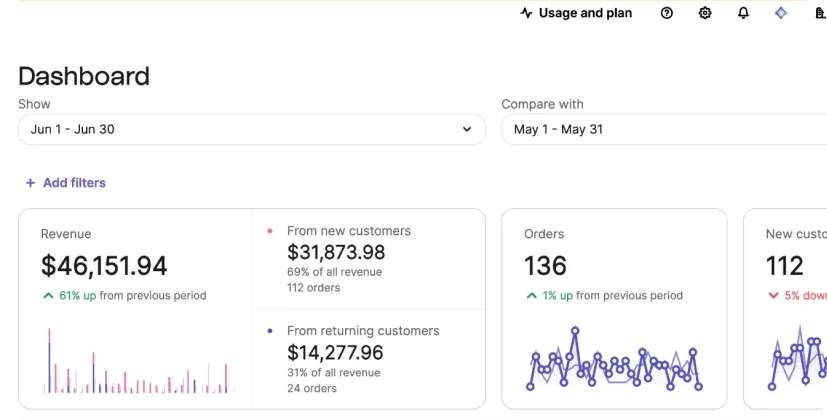Open the Jun 1 - Jun 30 dropdown
827x420 pixels.
(250, 129)
